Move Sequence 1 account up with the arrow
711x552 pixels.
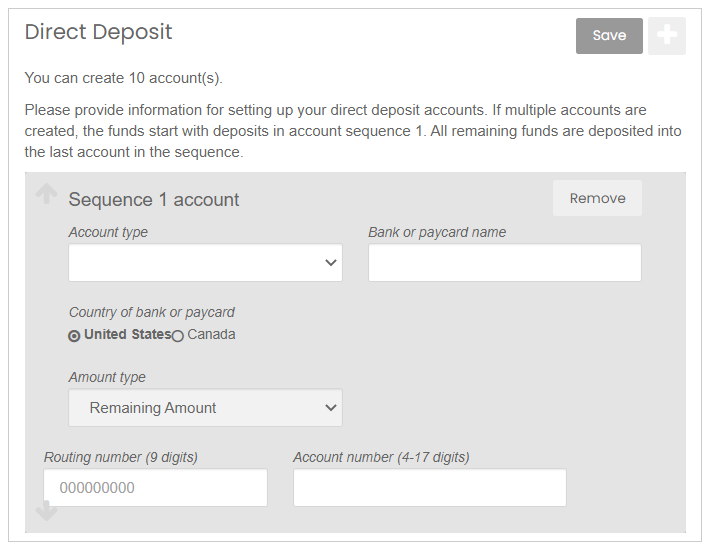[46, 194]
